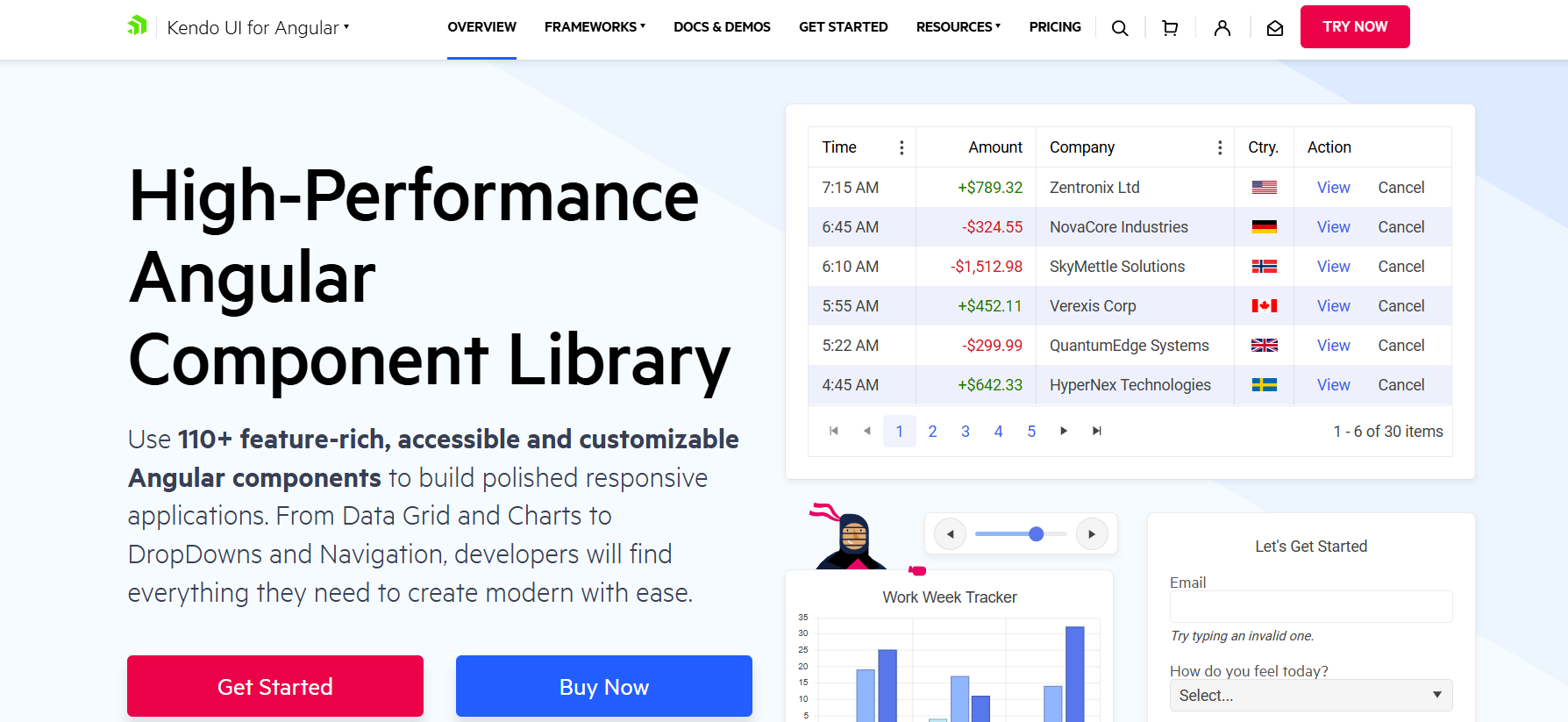
Task: Click the red Get Started button
Action: pos(275,686)
